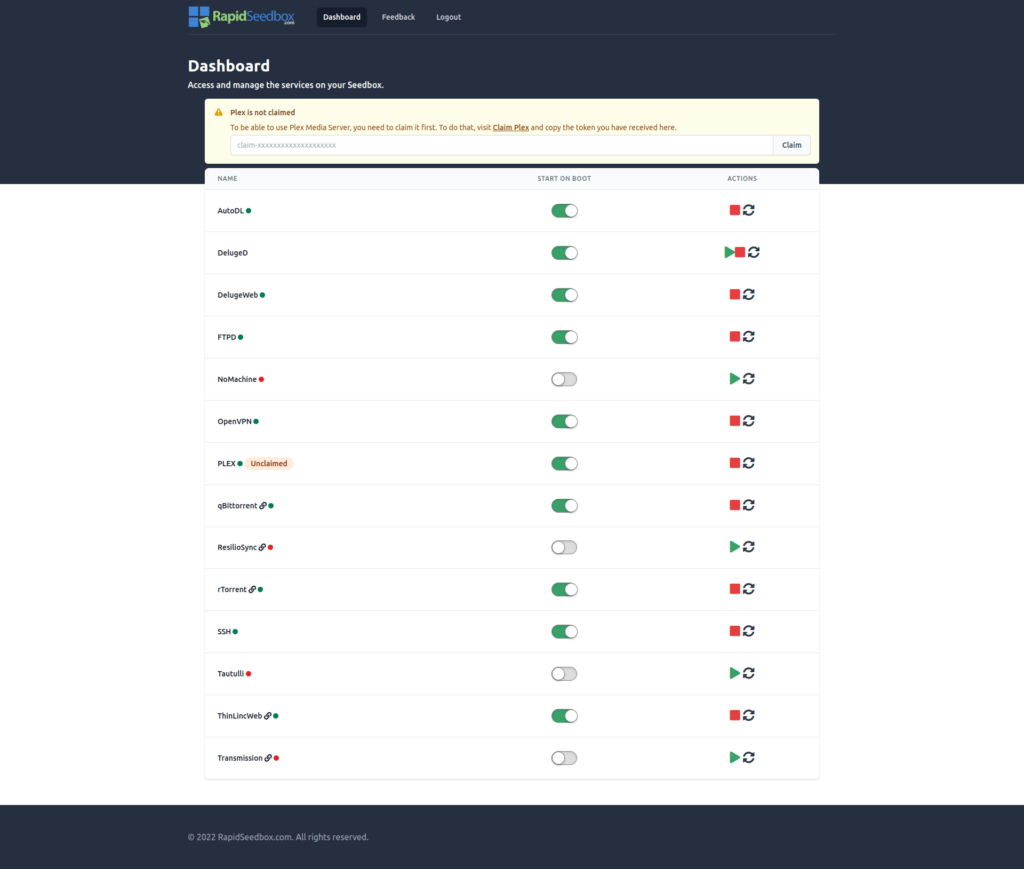The width and height of the screenshot is (1024, 869).
Task: Restart the PLEX service
Action: point(748,463)
